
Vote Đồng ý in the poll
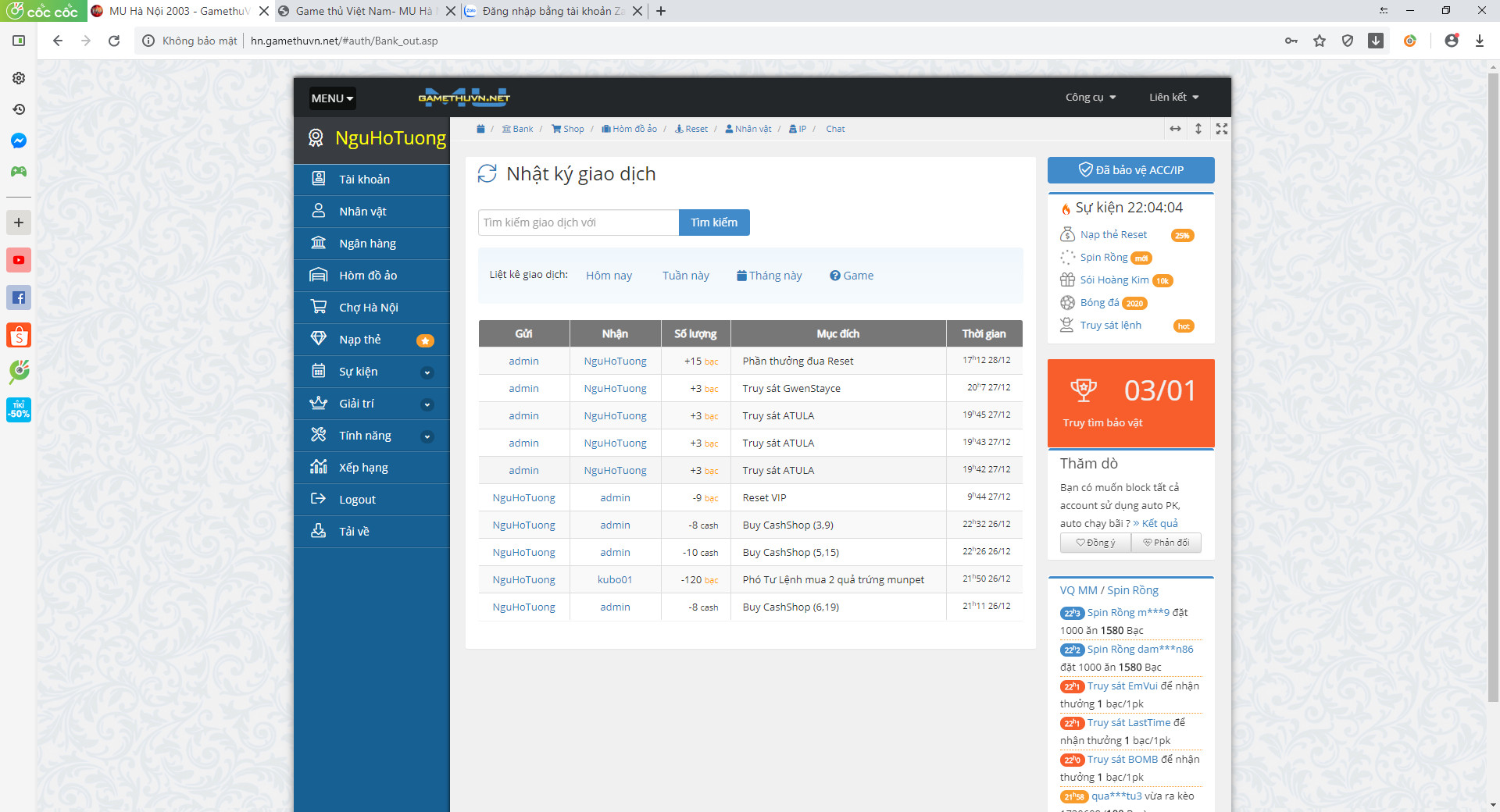pos(1095,543)
